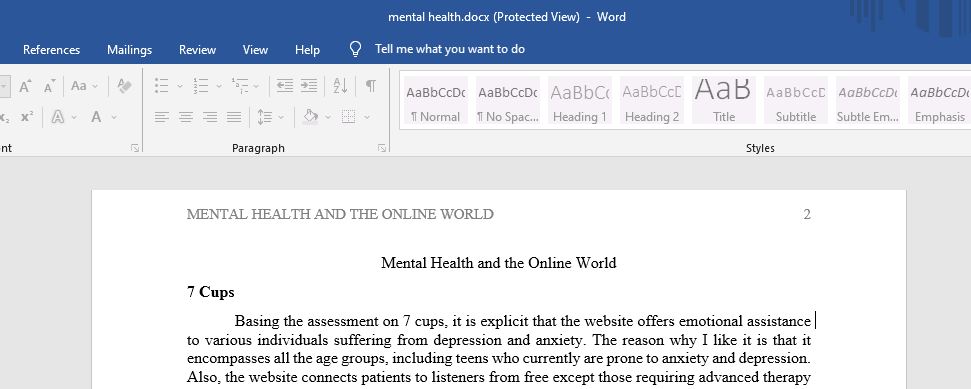
Task: Clear all formatting with eraser icon
Action: 124,85
